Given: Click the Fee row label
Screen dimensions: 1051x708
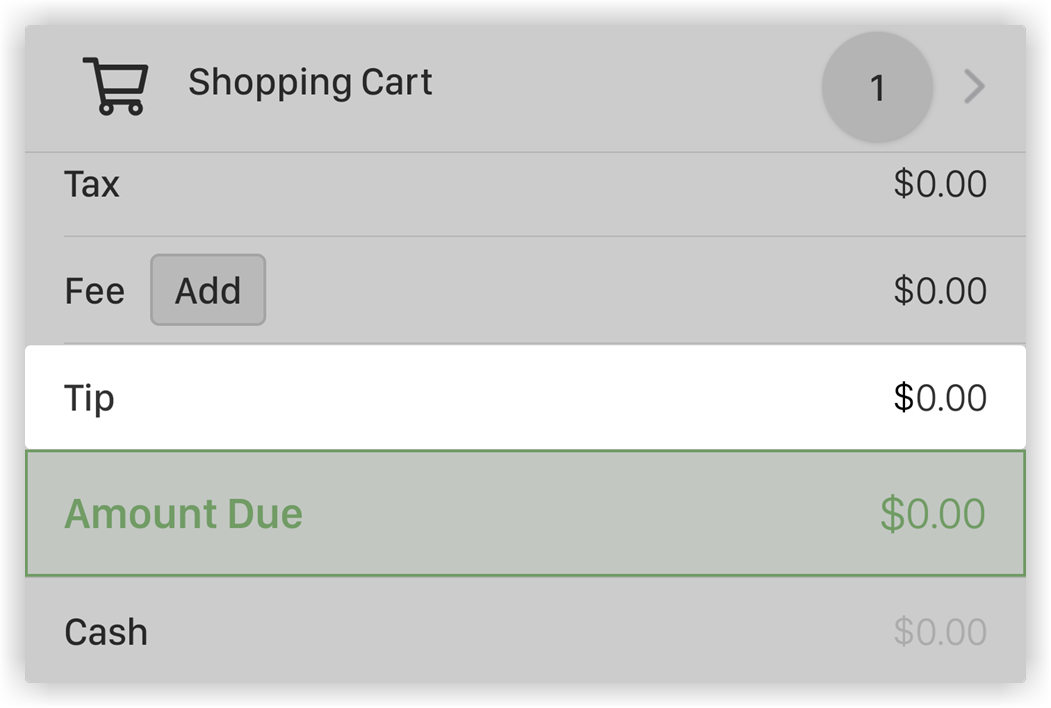Looking at the screenshot, I should pyautogui.click(x=94, y=290).
